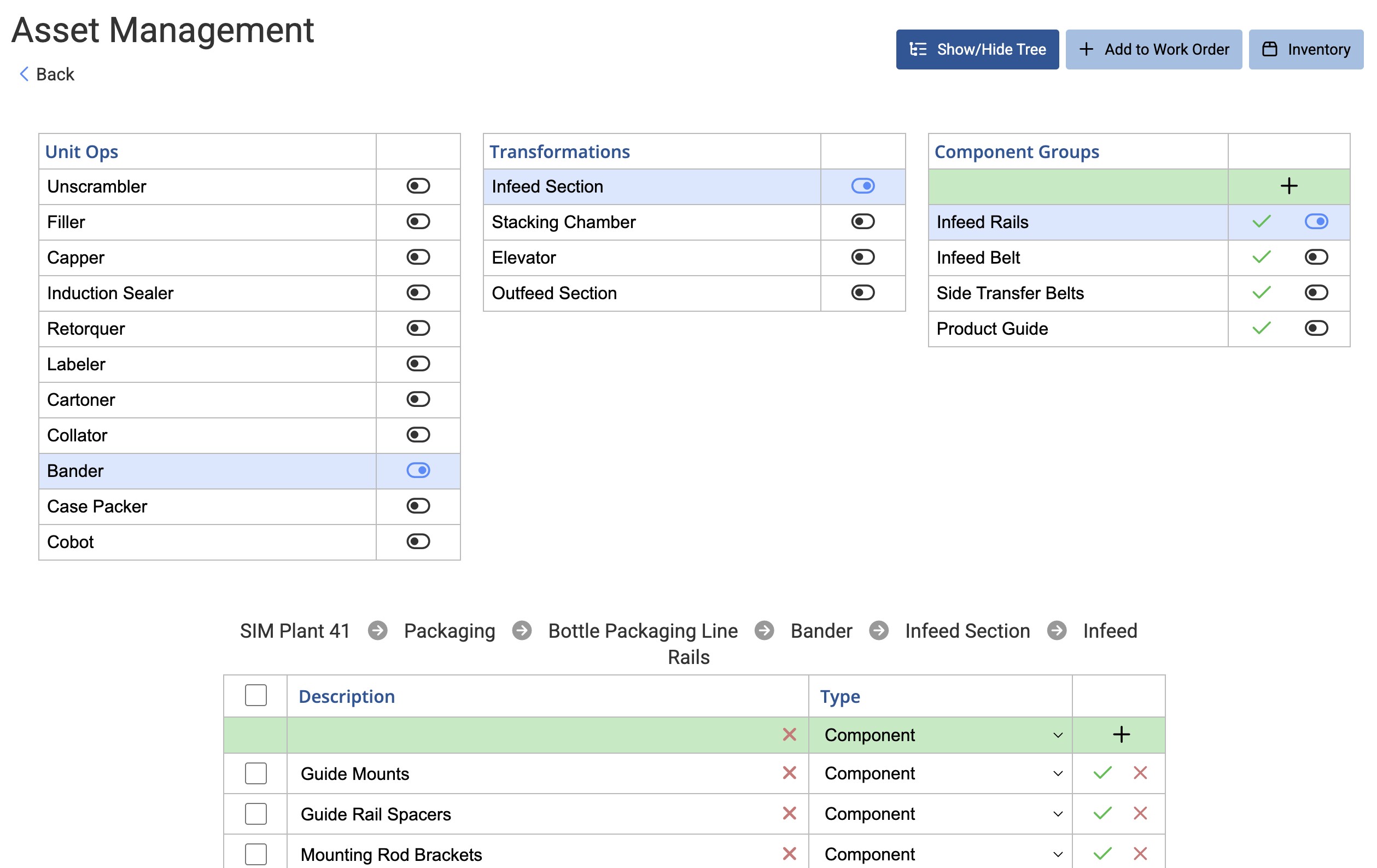Click Show/Hide Tree button
1377x868 pixels.
[x=977, y=50]
